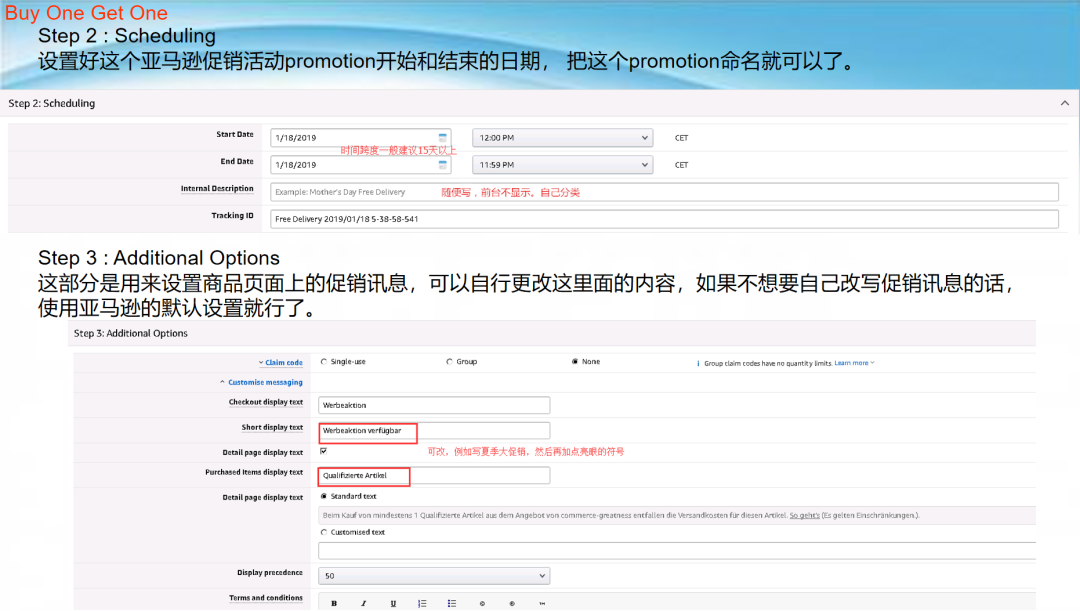Viewport: 1080px width, 611px height.
Task: Open the Start Date calendar picker
Action: pyautogui.click(x=443, y=138)
